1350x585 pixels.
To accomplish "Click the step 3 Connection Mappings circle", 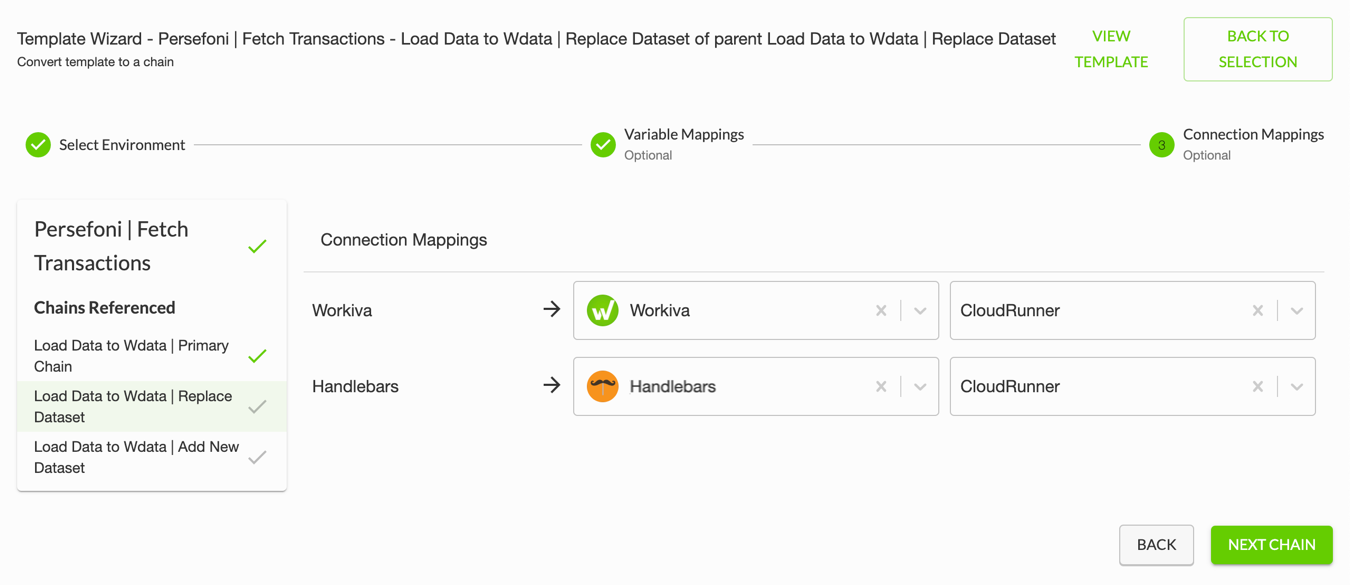I will point(1161,145).
